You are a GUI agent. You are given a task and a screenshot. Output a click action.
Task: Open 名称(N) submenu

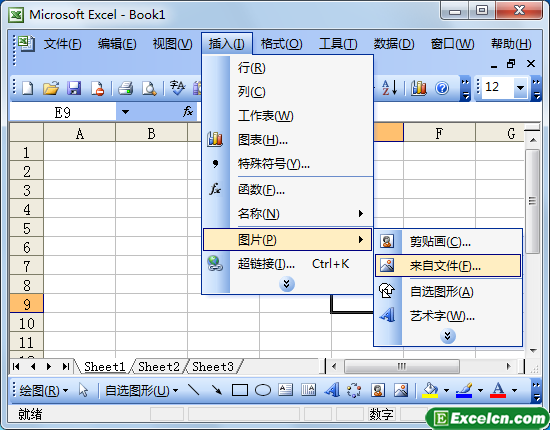point(287,213)
